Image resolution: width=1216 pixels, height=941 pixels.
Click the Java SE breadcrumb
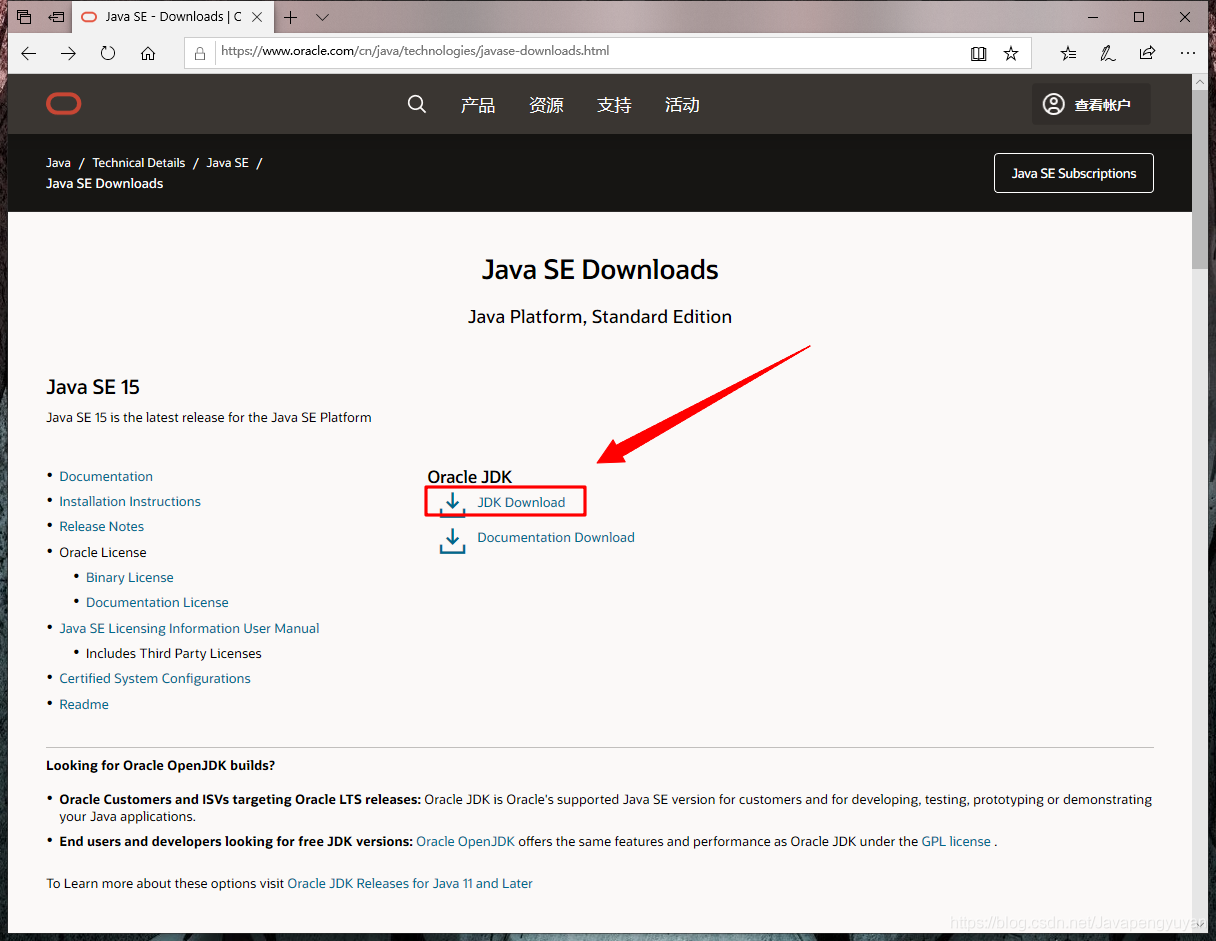coord(227,162)
